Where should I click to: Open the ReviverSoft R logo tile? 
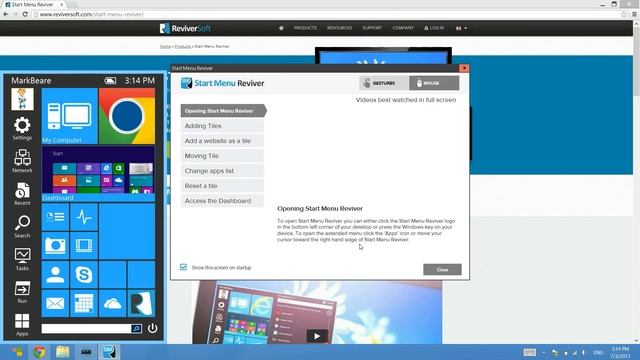click(141, 303)
